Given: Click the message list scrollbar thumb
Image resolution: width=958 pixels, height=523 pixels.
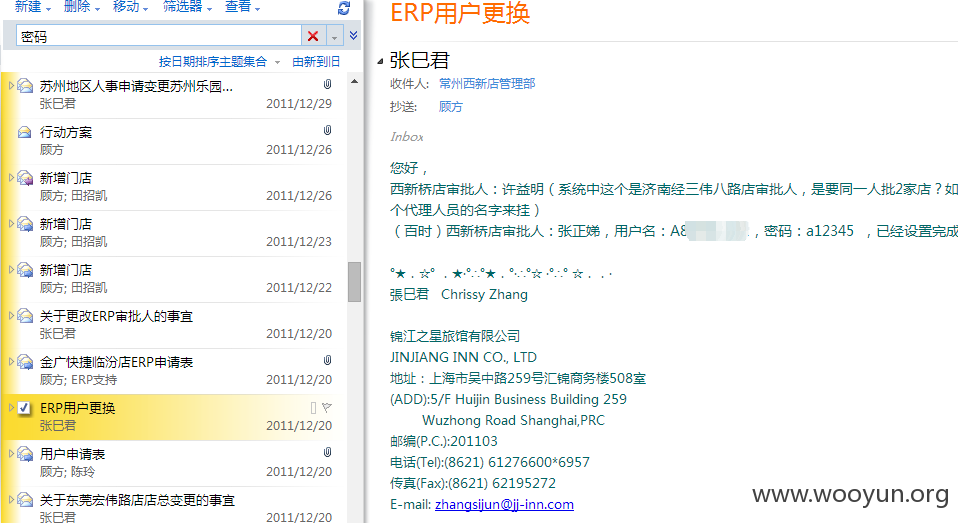Looking at the screenshot, I should pyautogui.click(x=354, y=282).
